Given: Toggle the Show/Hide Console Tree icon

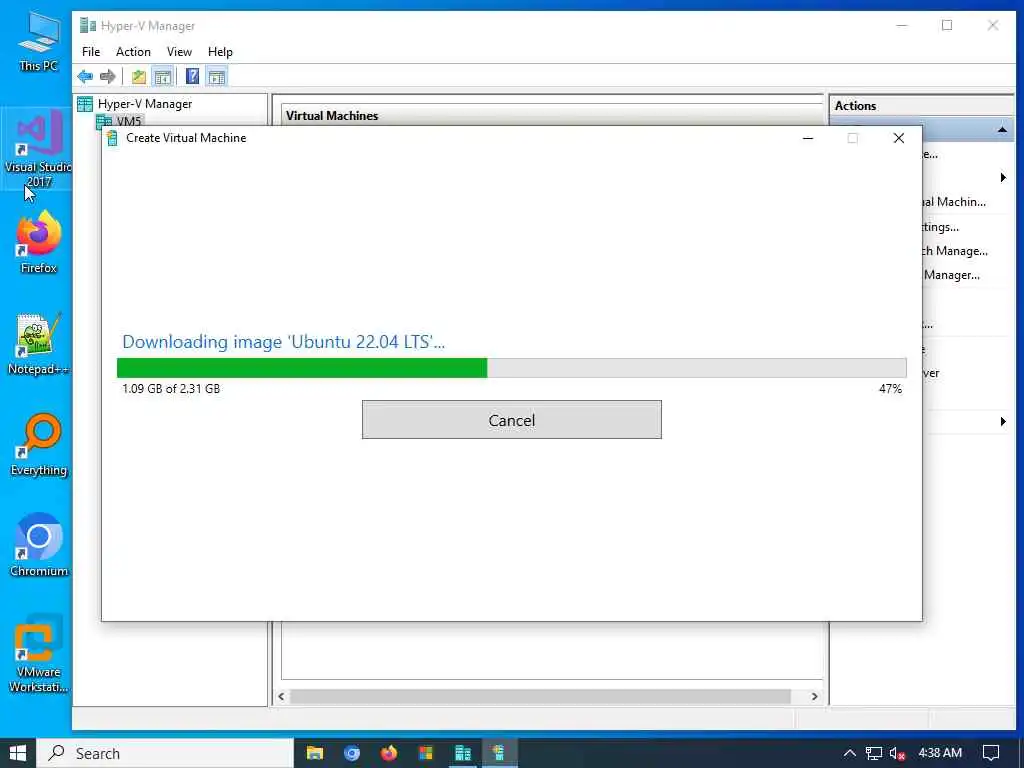Looking at the screenshot, I should click(x=163, y=76).
